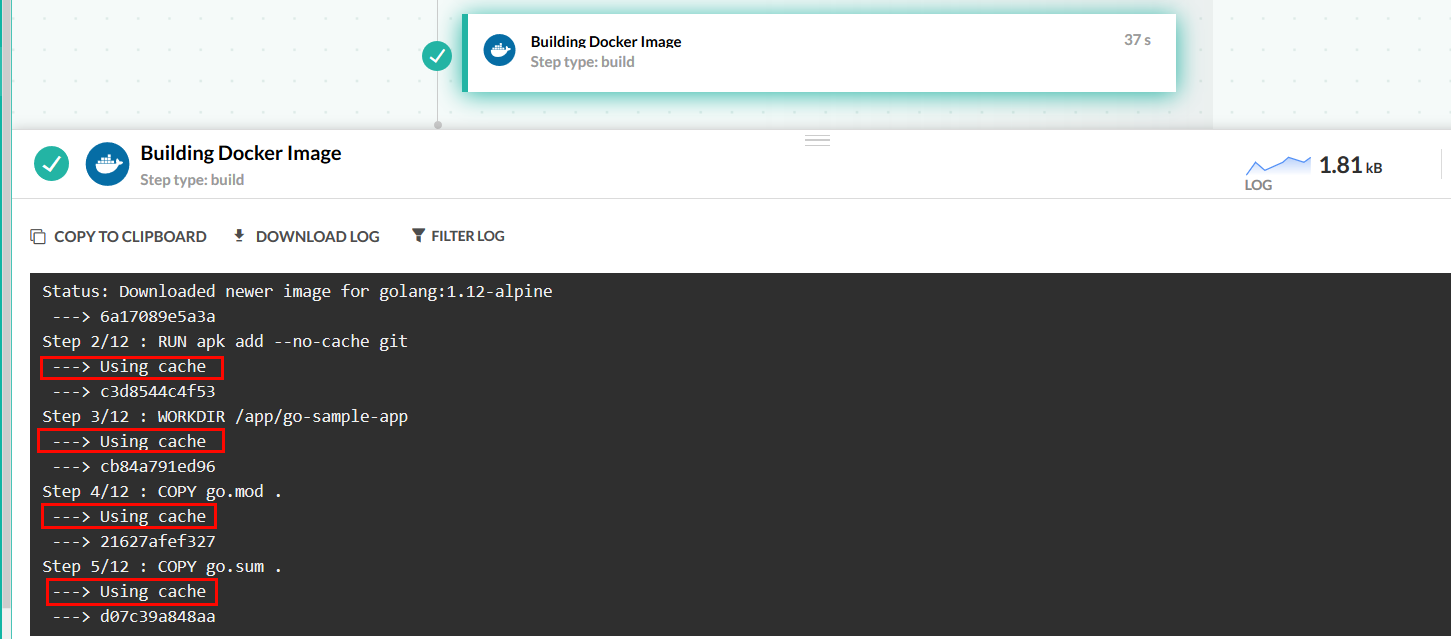Click Step 4/12 COPY go.mod line

[x=162, y=491]
